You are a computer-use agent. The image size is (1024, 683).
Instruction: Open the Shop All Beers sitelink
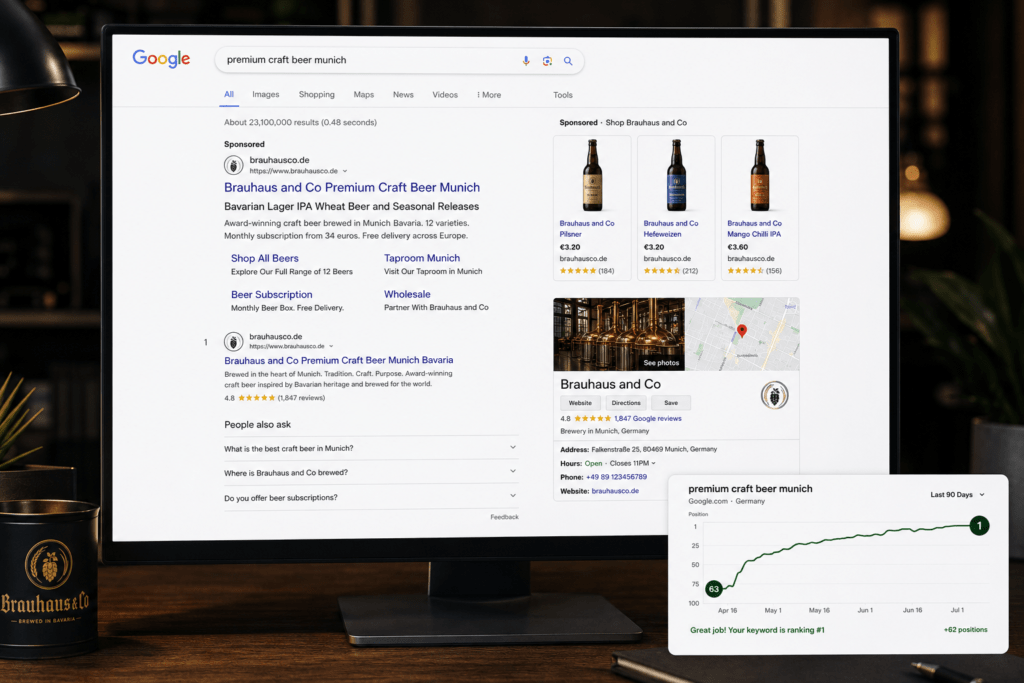pyautogui.click(x=264, y=258)
